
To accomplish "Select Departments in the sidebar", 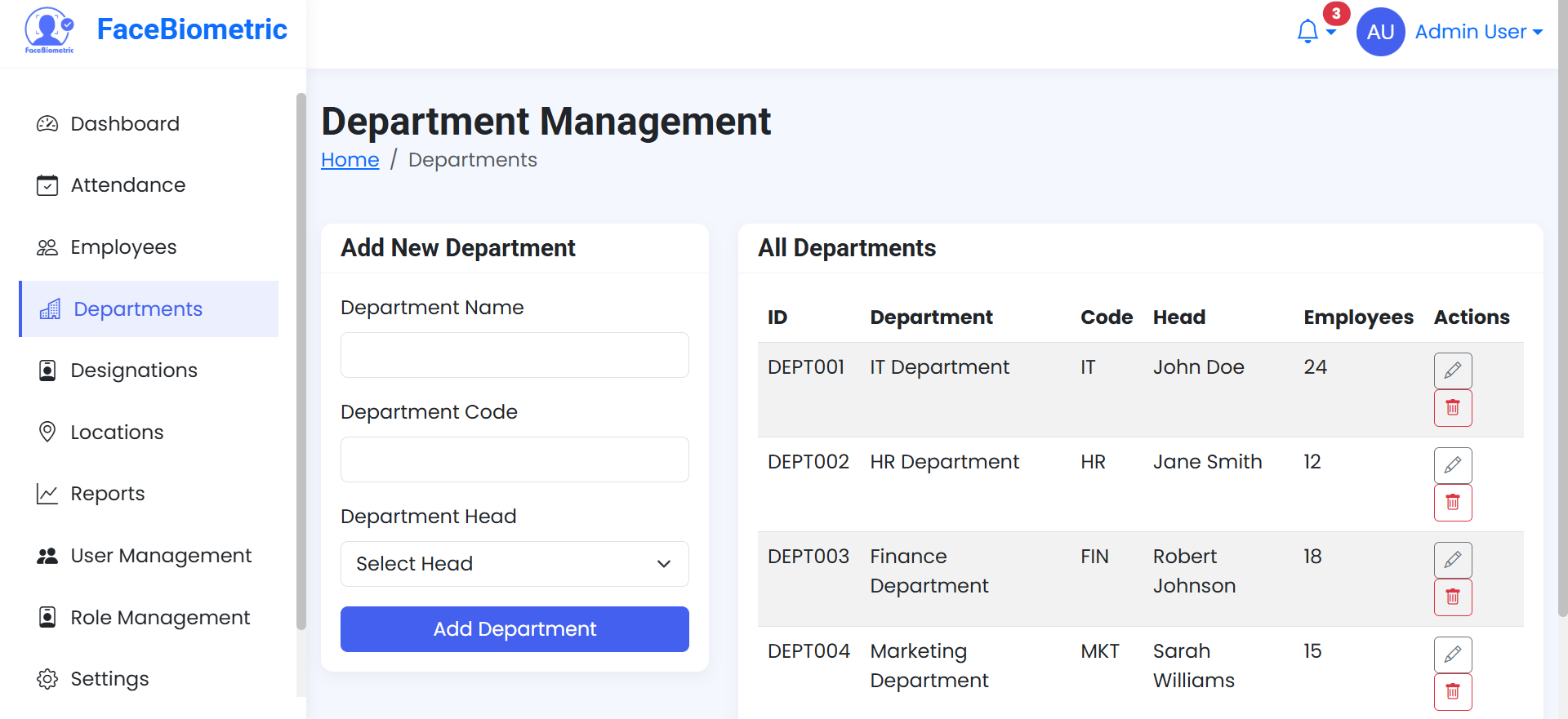I will (149, 309).
